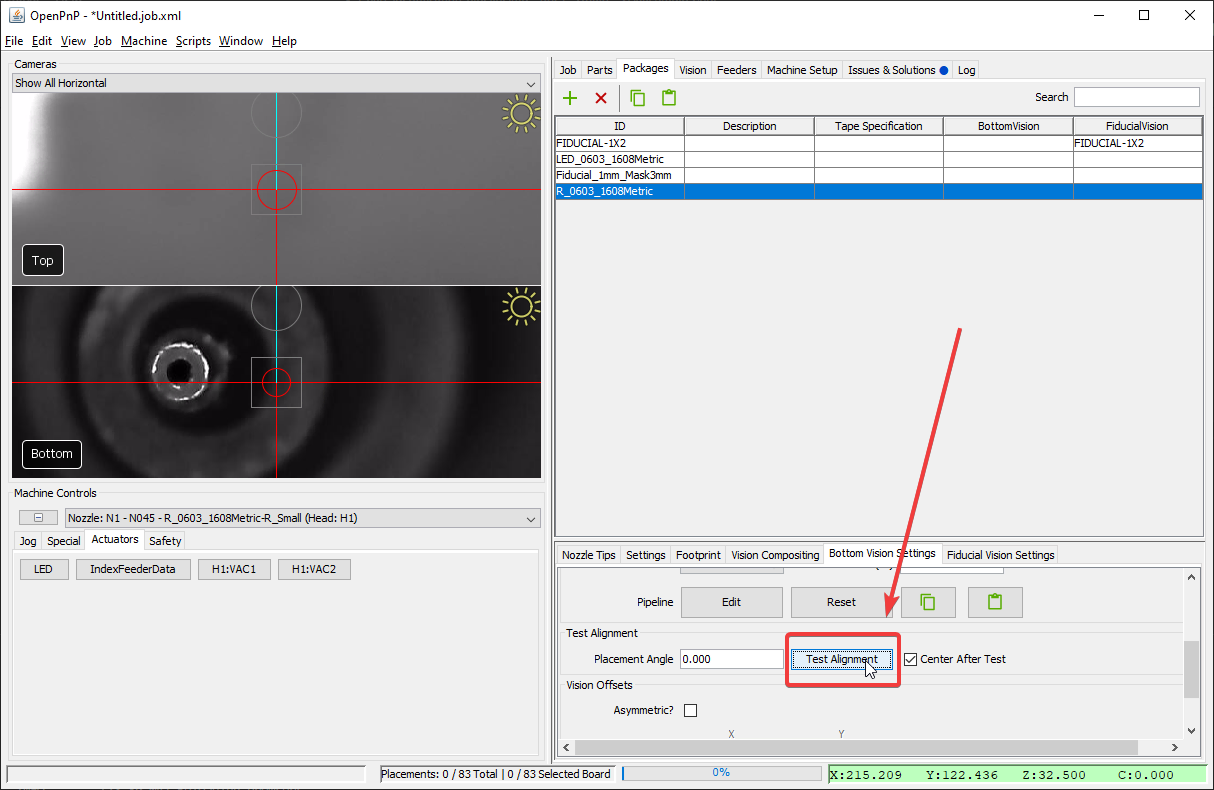Viewport: 1214px width, 790px height.
Task: Open the Show All Horizontal camera dropdown
Action: point(276,83)
